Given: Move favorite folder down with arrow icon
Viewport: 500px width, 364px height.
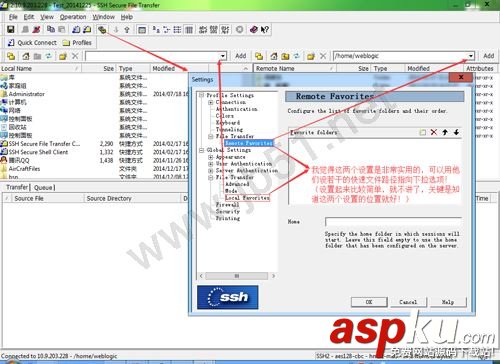Looking at the screenshot, I should pyautogui.click(x=456, y=132).
